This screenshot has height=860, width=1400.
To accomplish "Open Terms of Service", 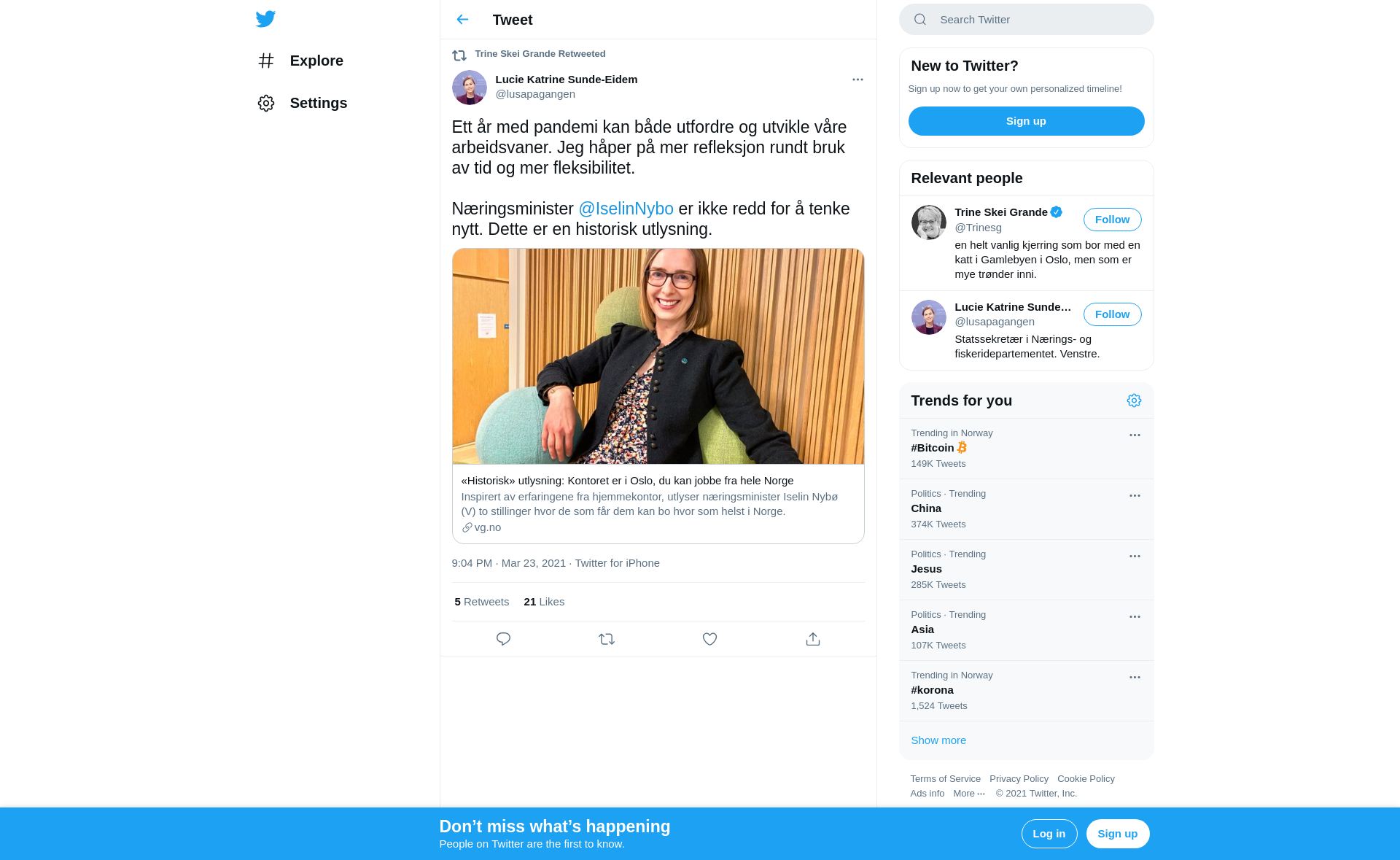I will click(946, 779).
